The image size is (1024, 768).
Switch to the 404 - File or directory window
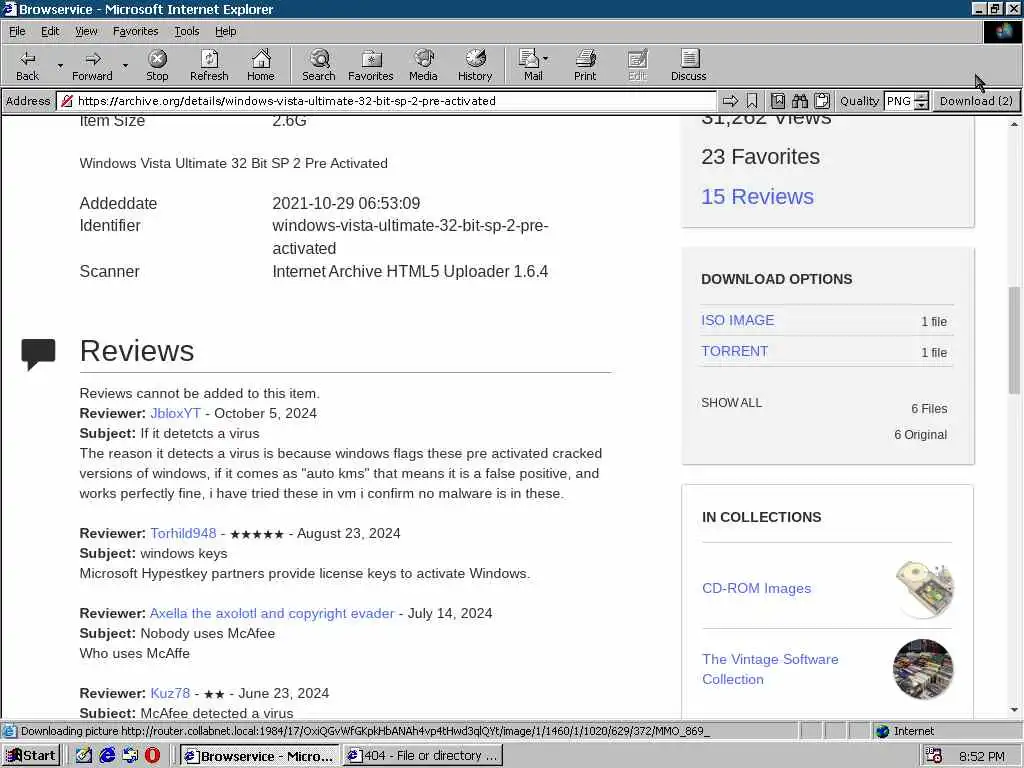point(423,756)
